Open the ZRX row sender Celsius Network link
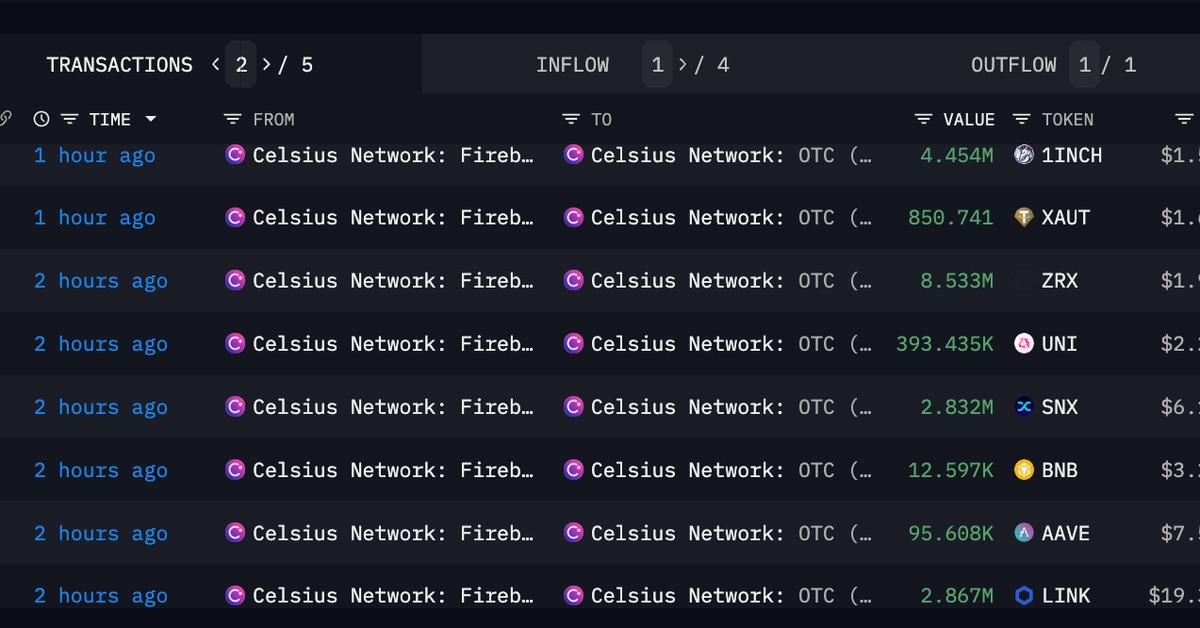 click(380, 280)
